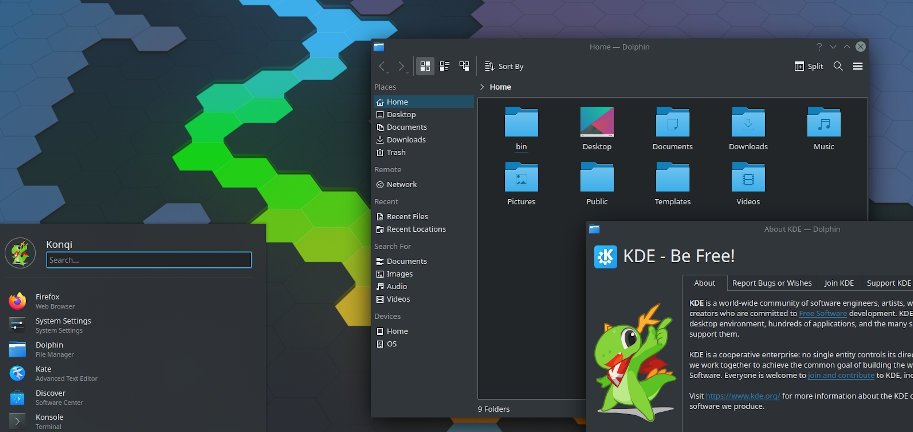
Task: Select the Desktop folder thumbnail
Action: tap(597, 122)
